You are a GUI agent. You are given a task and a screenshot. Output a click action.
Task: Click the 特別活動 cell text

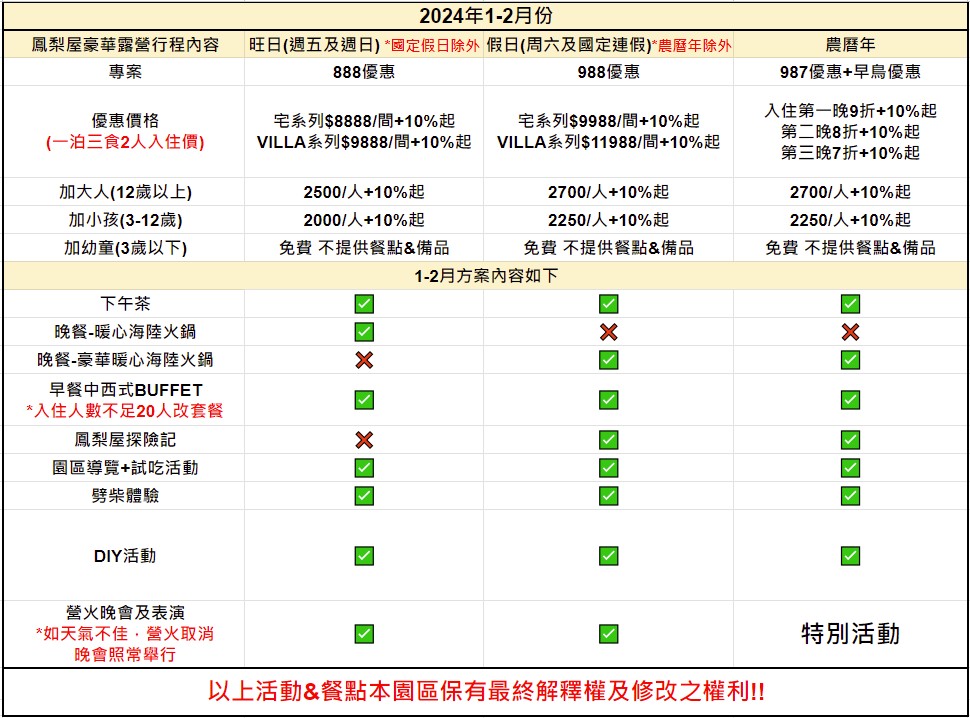pos(851,634)
